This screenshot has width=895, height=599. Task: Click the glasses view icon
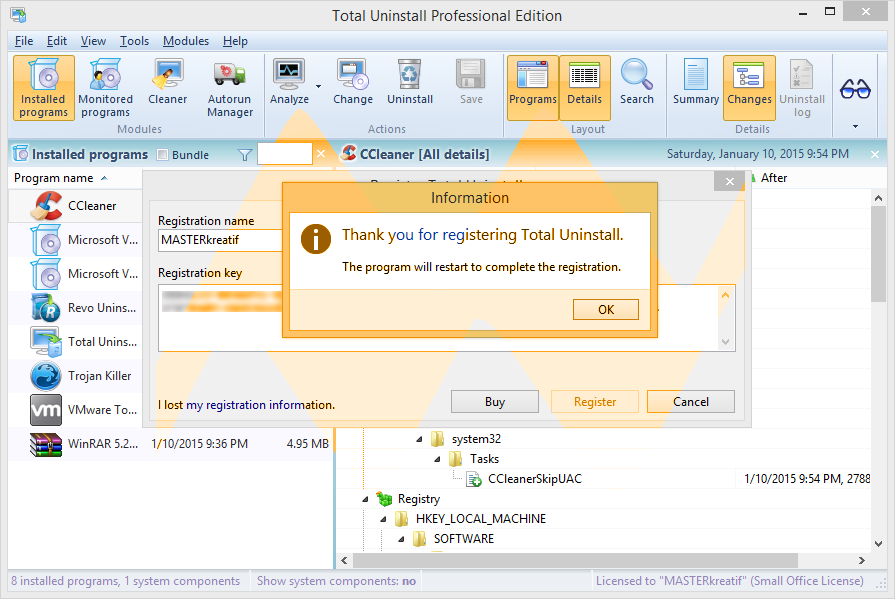854,89
